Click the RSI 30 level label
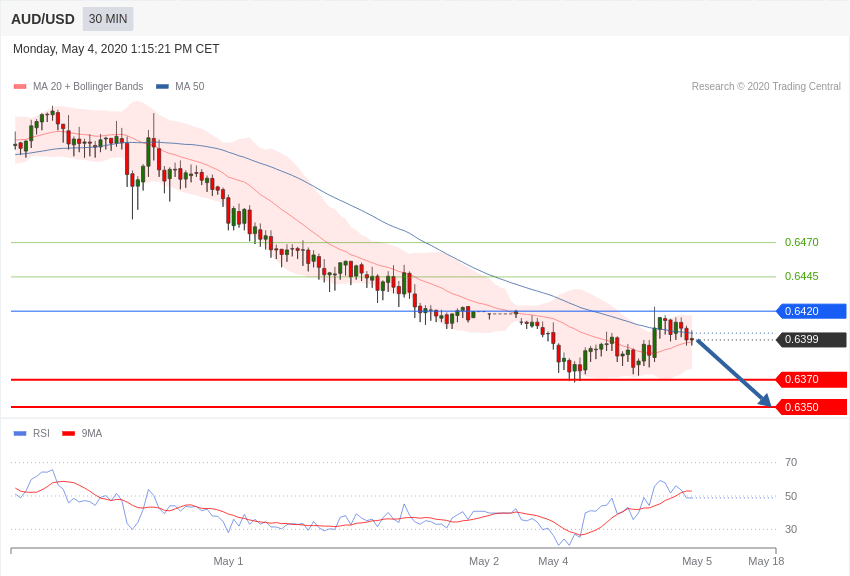Screen dimensions: 850x576 point(791,529)
